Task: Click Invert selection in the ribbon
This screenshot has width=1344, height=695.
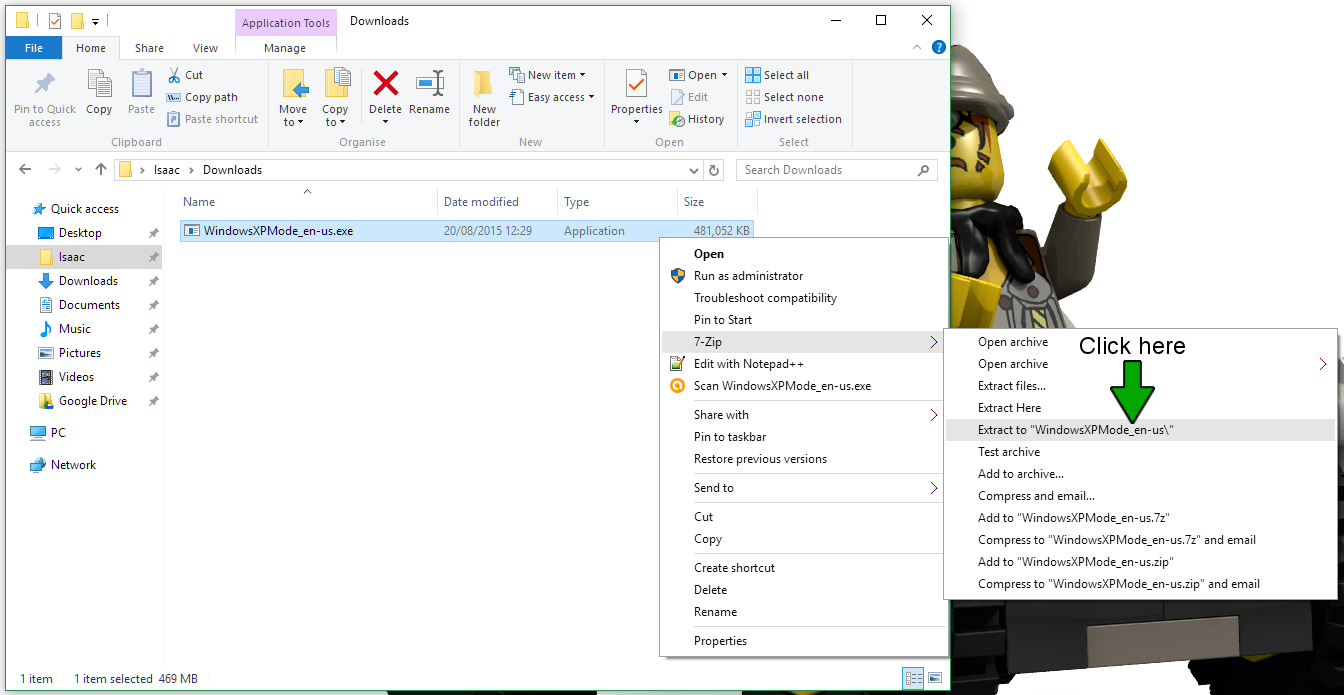Action: [x=793, y=119]
